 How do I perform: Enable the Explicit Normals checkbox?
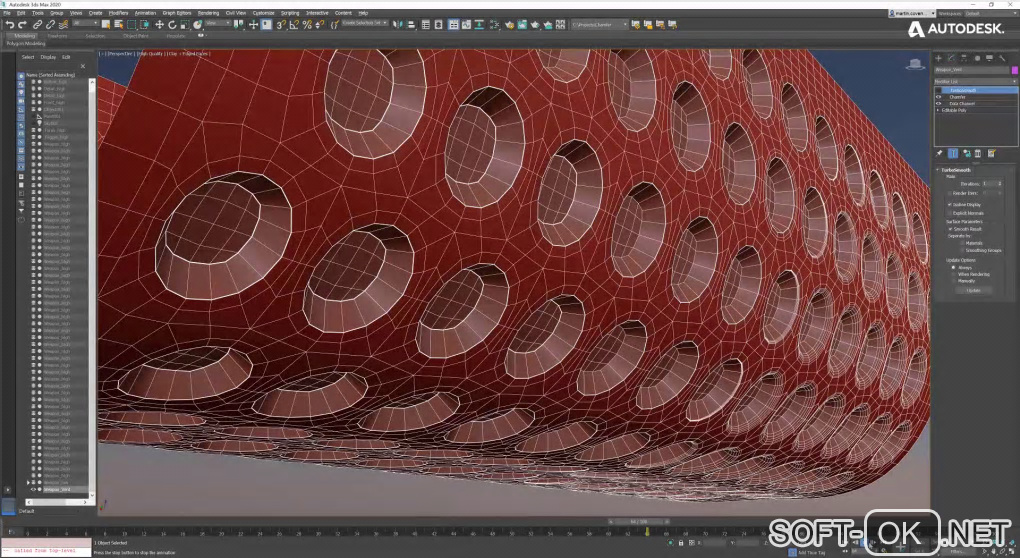(950, 213)
